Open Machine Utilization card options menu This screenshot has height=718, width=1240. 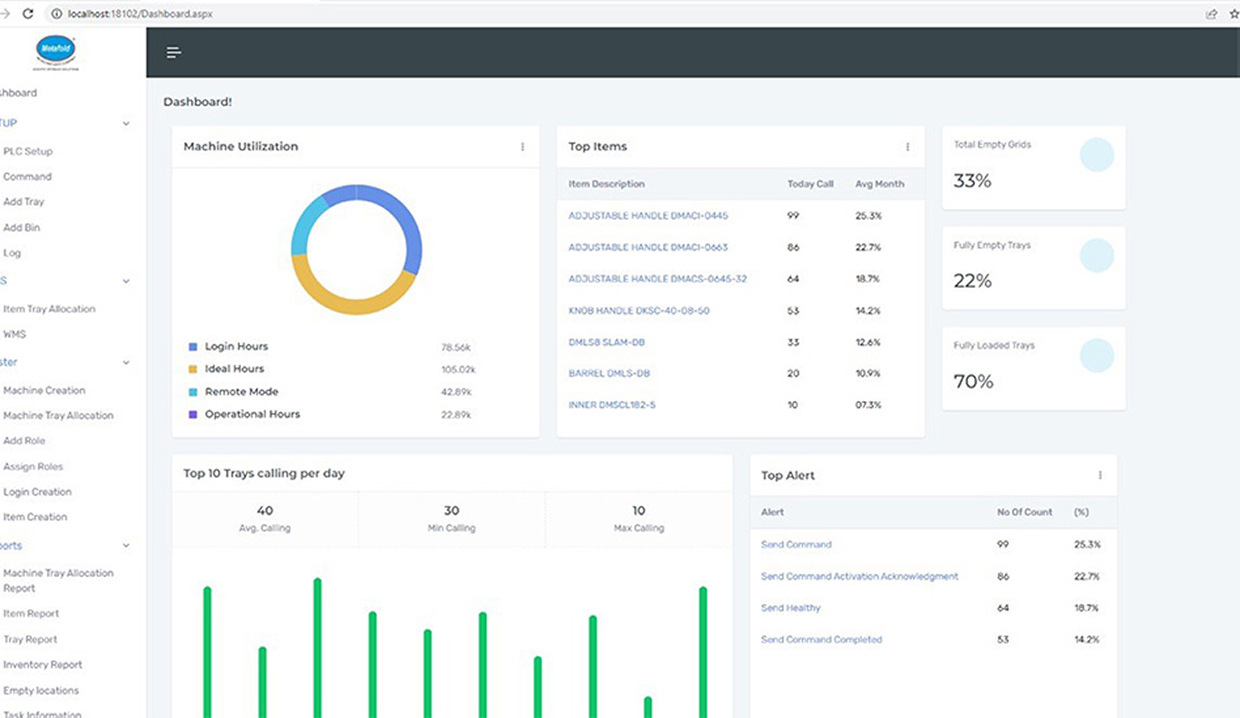(522, 147)
